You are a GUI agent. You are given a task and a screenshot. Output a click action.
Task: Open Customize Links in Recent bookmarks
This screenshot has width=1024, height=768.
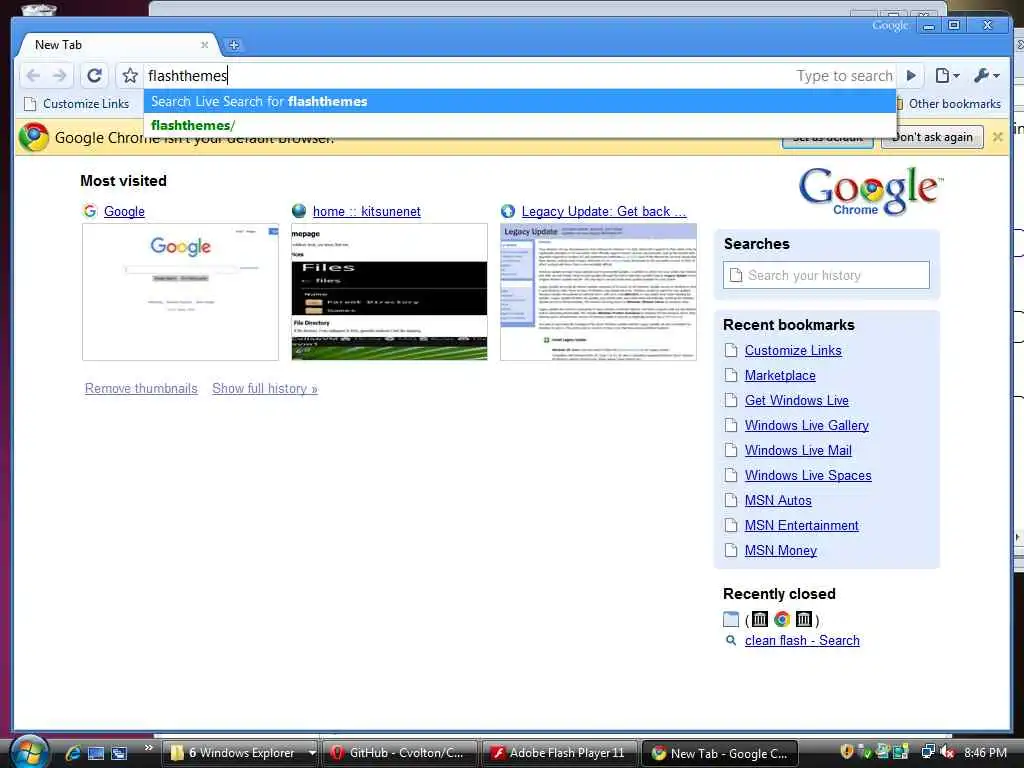click(x=793, y=351)
